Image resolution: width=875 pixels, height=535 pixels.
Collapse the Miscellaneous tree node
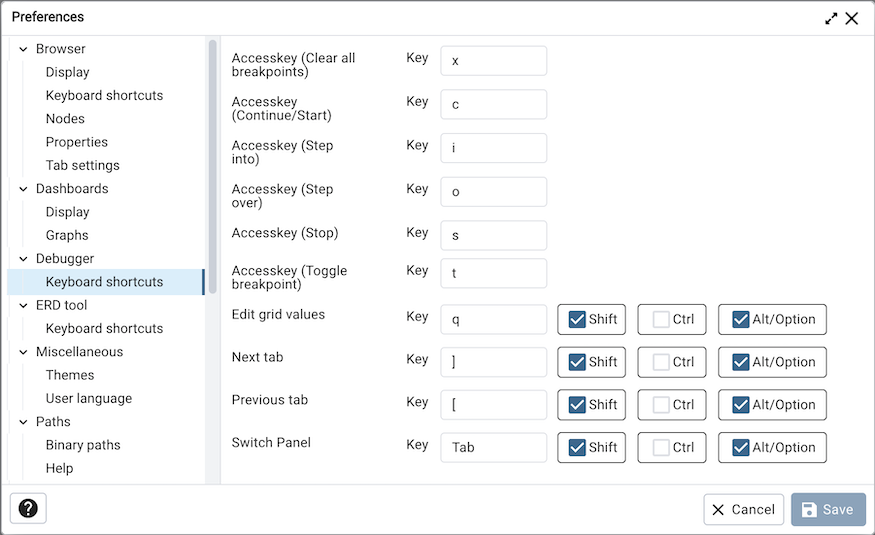pos(22,352)
